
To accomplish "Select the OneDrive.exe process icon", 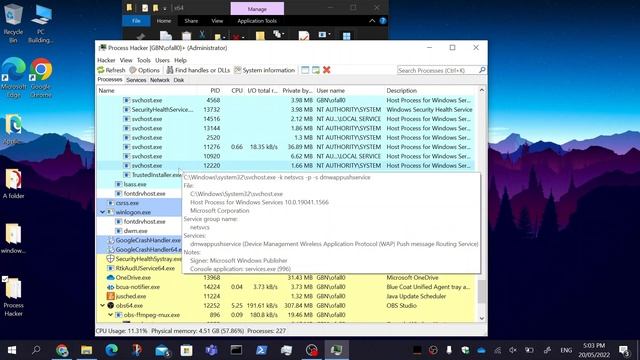I will click(x=110, y=278).
